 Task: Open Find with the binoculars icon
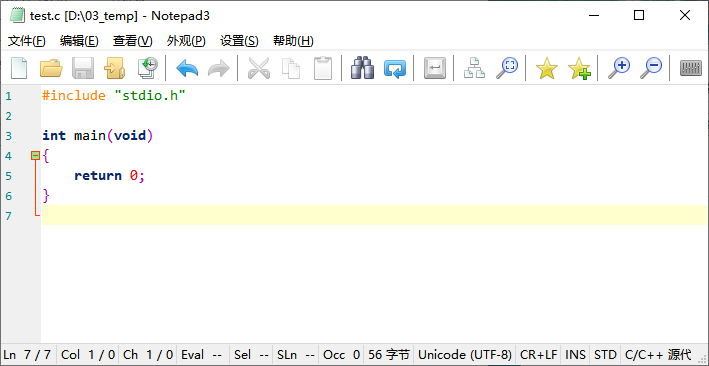(363, 68)
